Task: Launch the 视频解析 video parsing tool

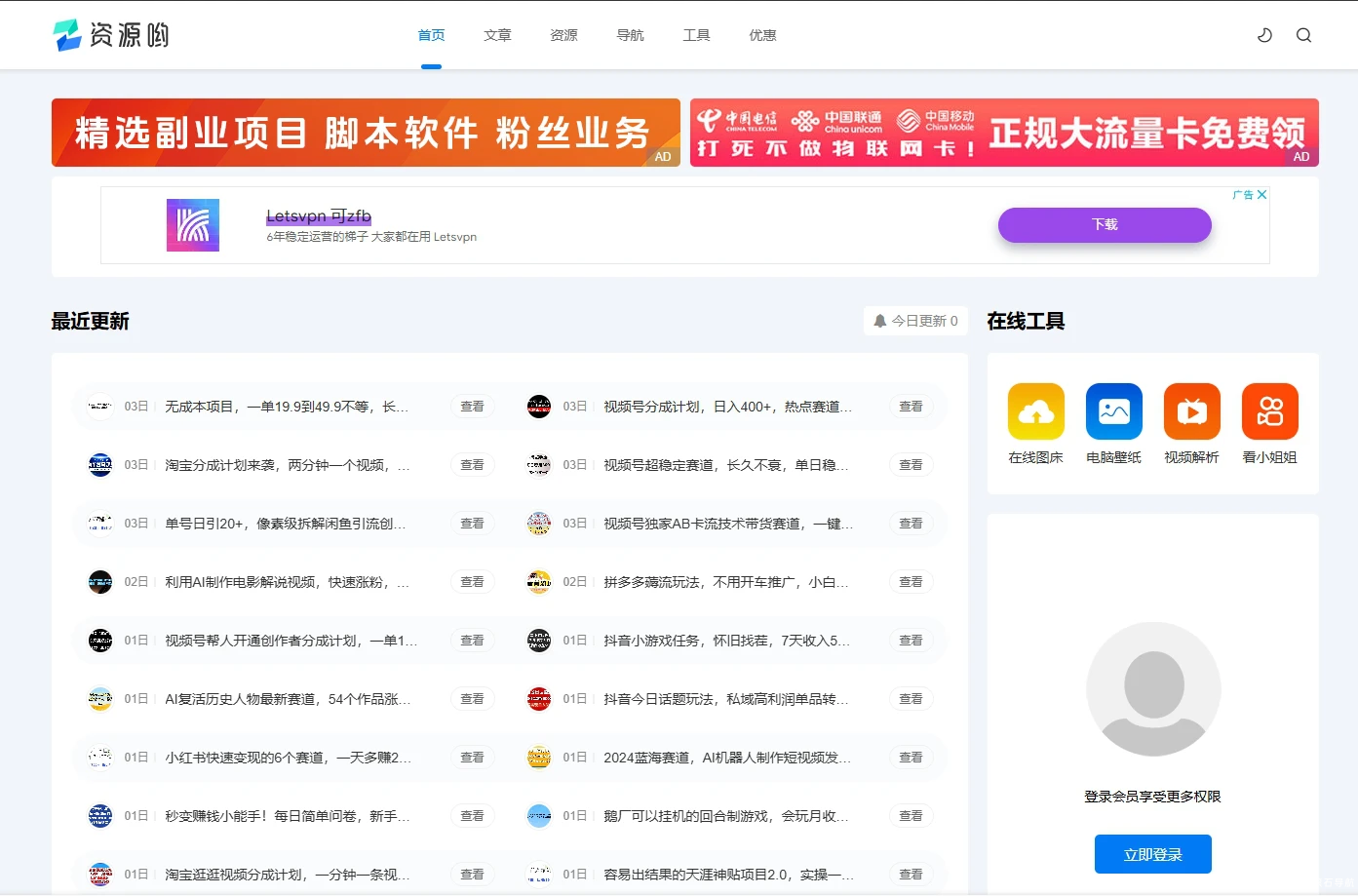Action: pos(1191,410)
